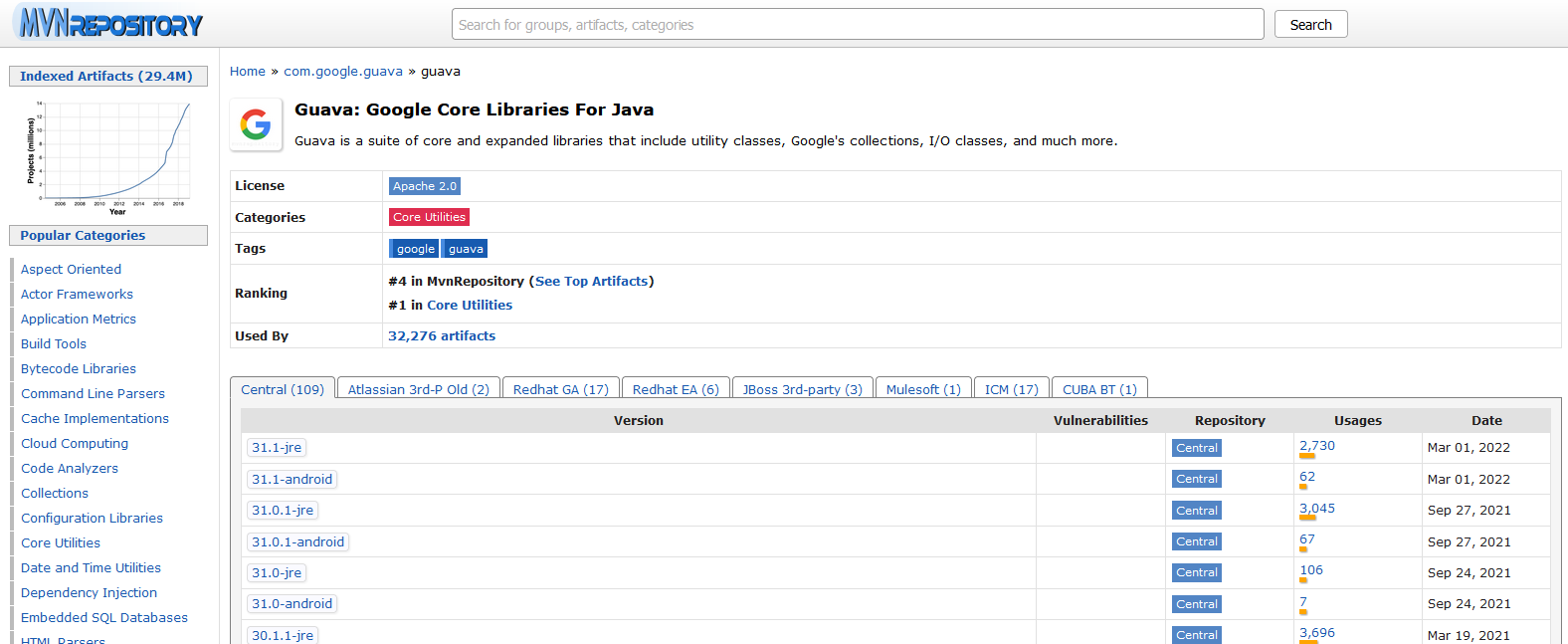Open Date and Time Utilities category
The width and height of the screenshot is (1568, 644).
[x=91, y=567]
